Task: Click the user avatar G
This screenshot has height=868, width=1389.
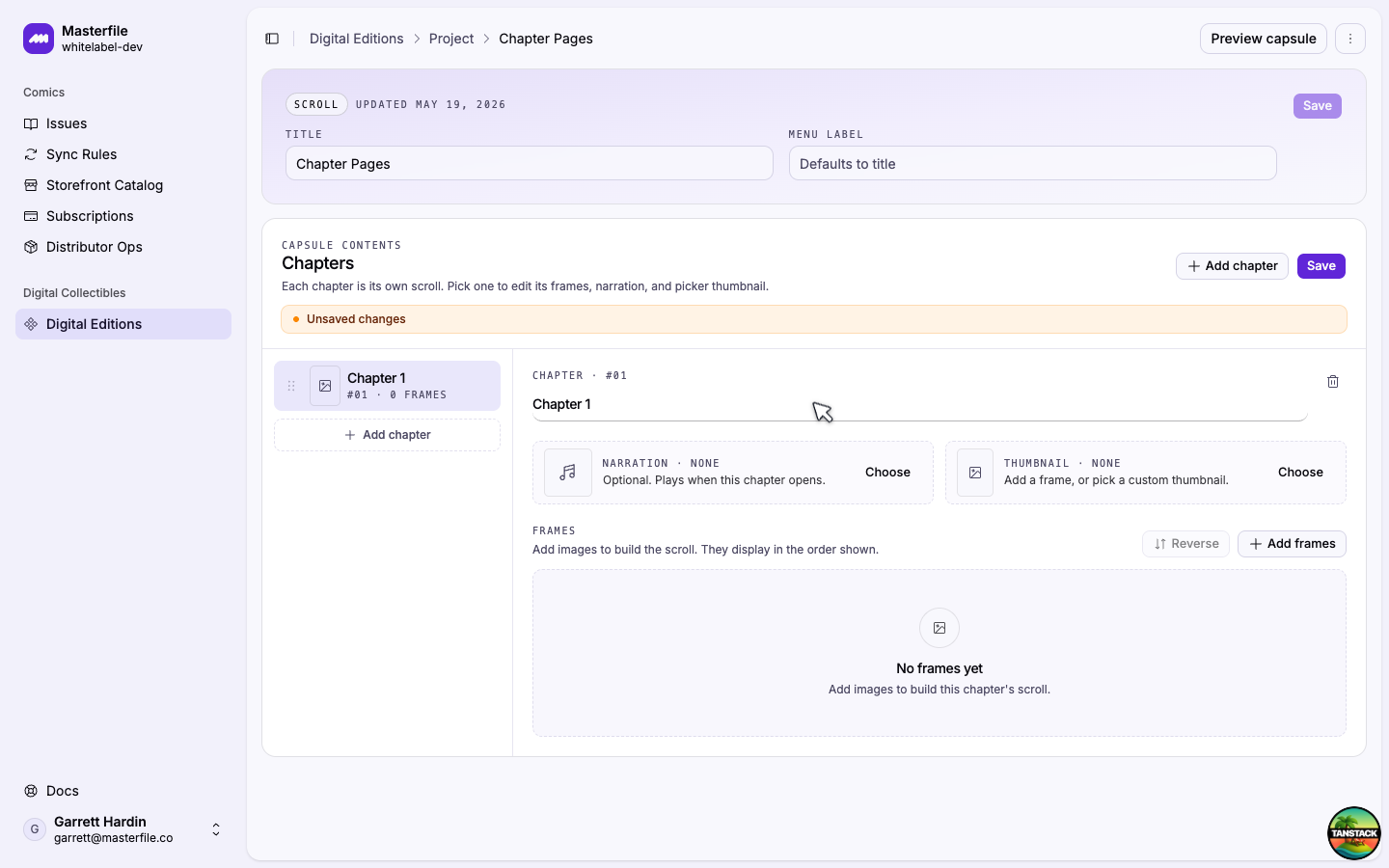Action: pos(35,829)
